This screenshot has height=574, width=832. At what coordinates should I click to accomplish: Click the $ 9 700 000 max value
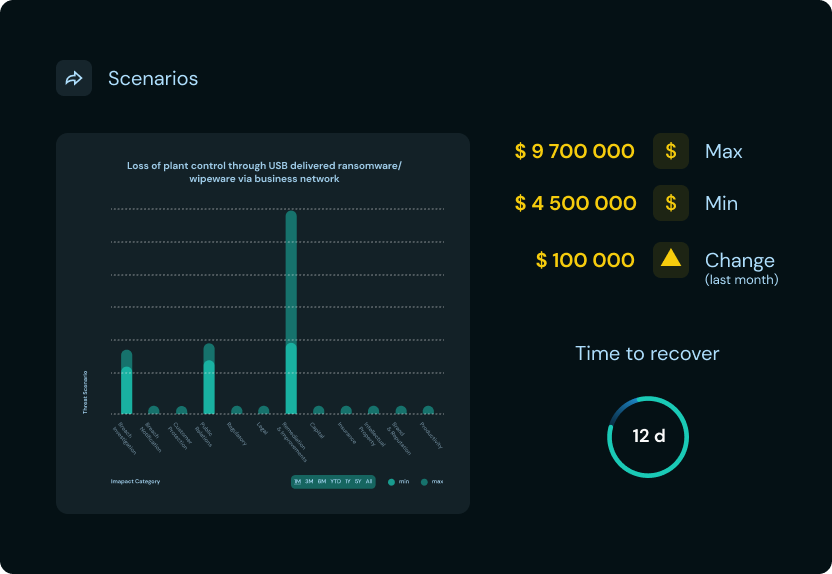[574, 151]
